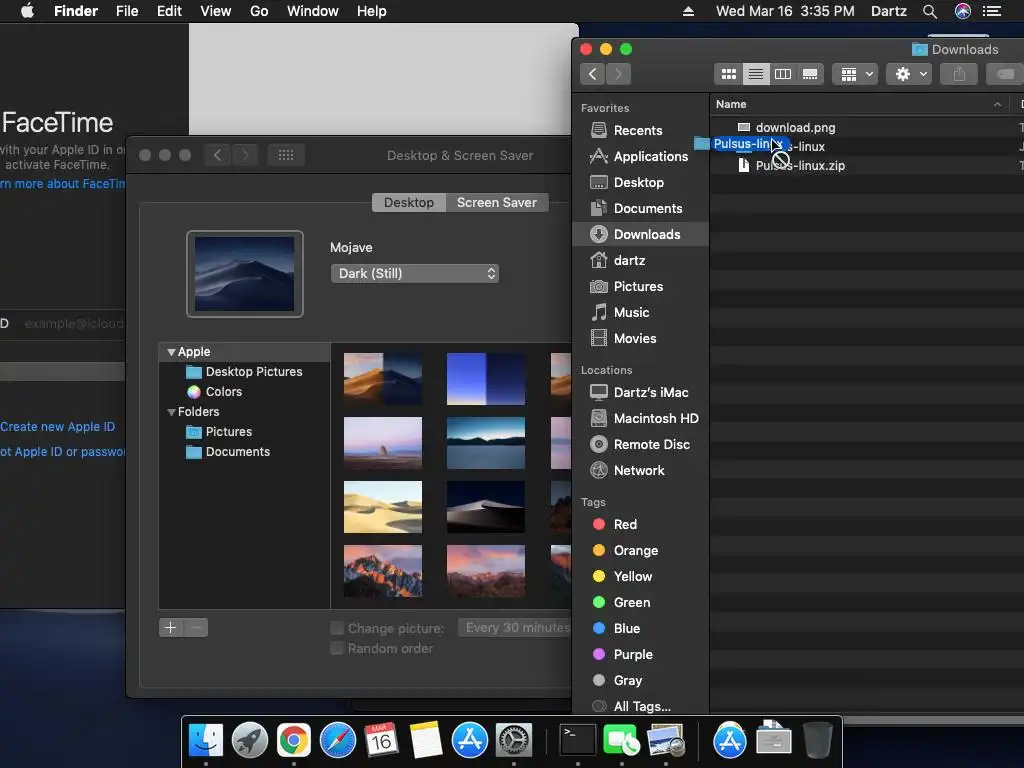Open Google Chrome in the Dock
This screenshot has height=768, width=1024.
point(294,740)
